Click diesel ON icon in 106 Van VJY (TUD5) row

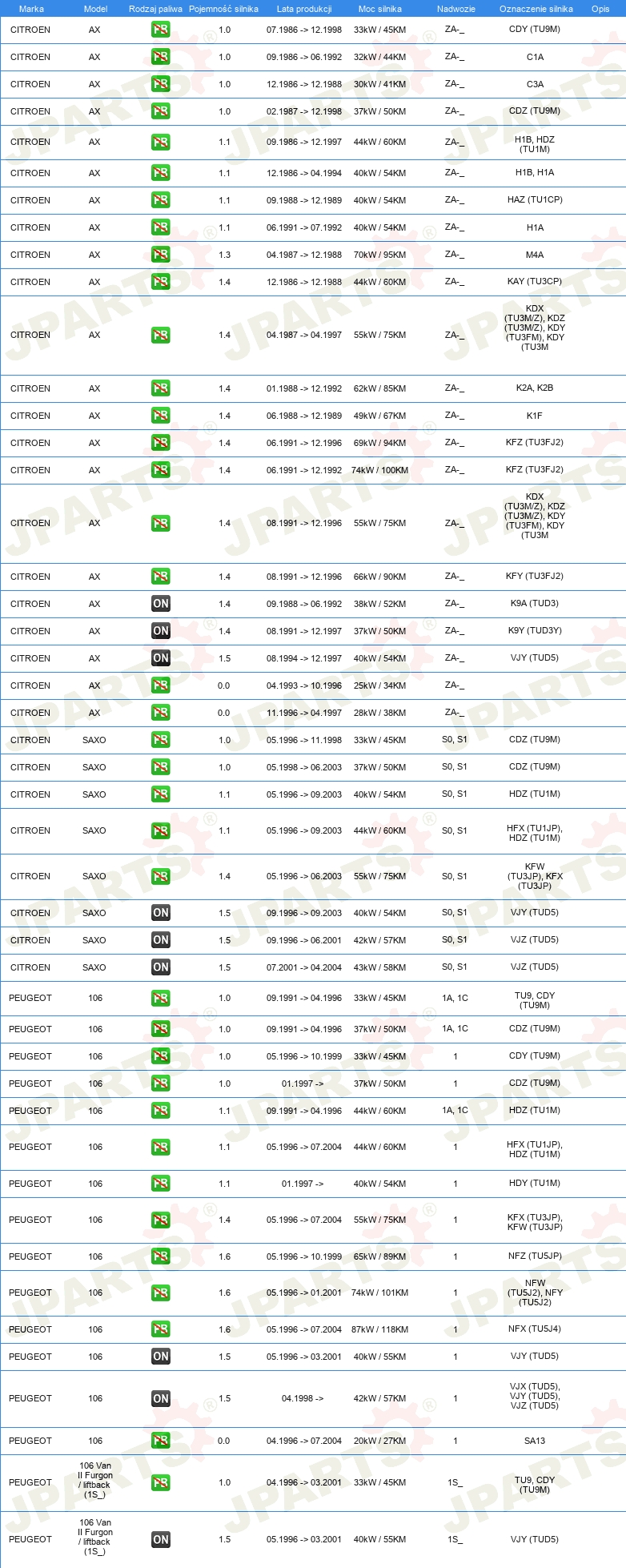pos(161,1539)
